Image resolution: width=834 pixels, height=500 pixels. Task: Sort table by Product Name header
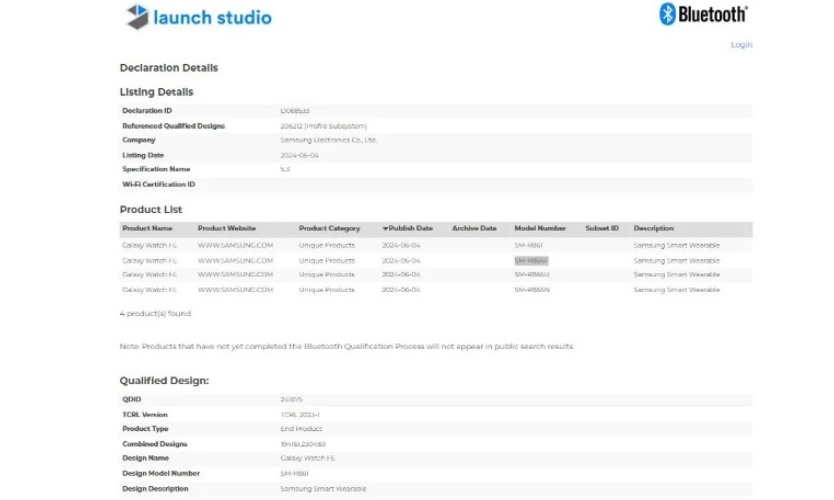(147, 228)
